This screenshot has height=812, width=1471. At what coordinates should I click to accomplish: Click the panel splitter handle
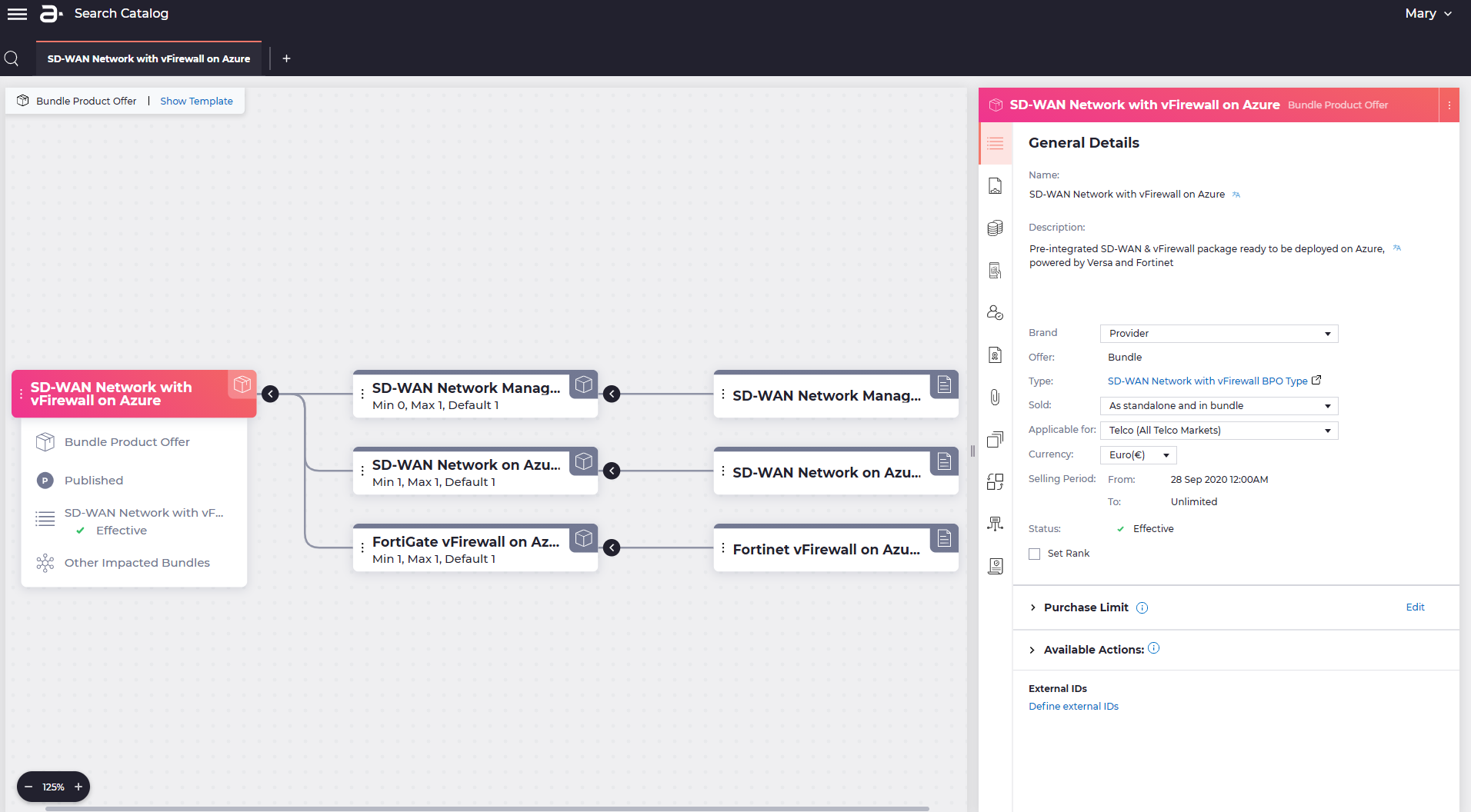coord(972,451)
